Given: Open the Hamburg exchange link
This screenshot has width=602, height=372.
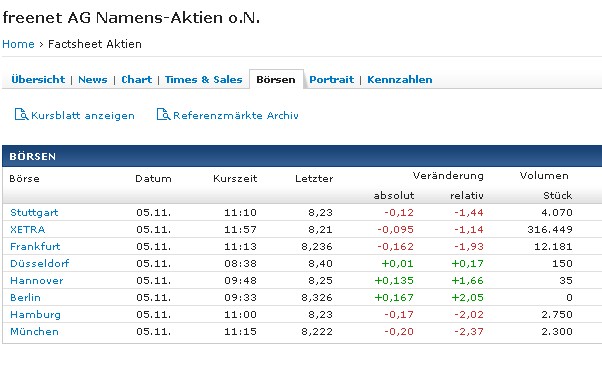Looking at the screenshot, I should 35,315.
